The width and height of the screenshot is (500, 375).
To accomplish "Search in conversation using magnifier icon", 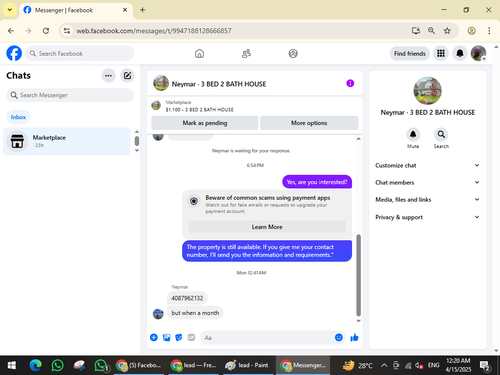I will [441, 134].
